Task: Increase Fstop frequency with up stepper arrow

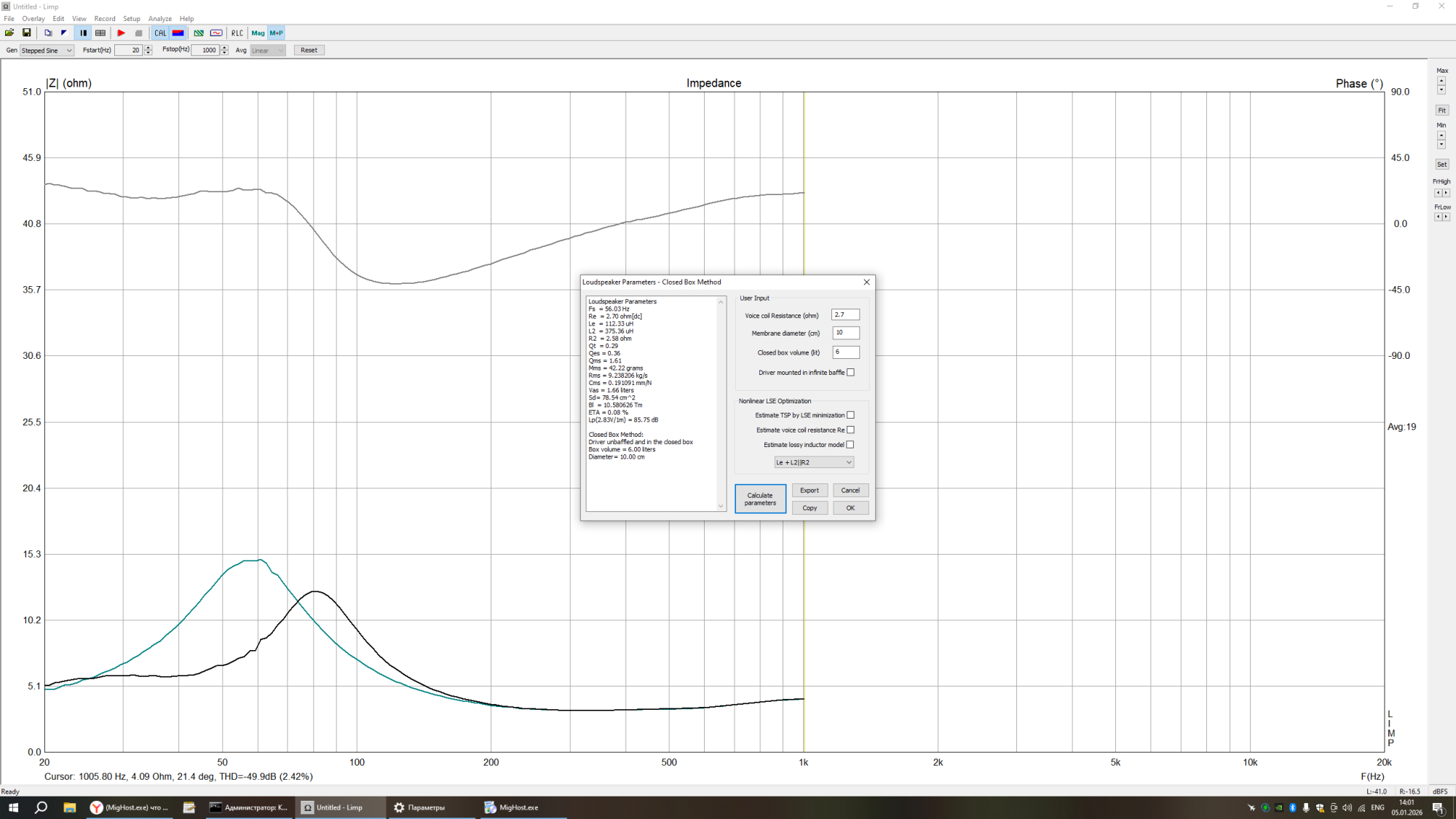Action: tap(224, 47)
